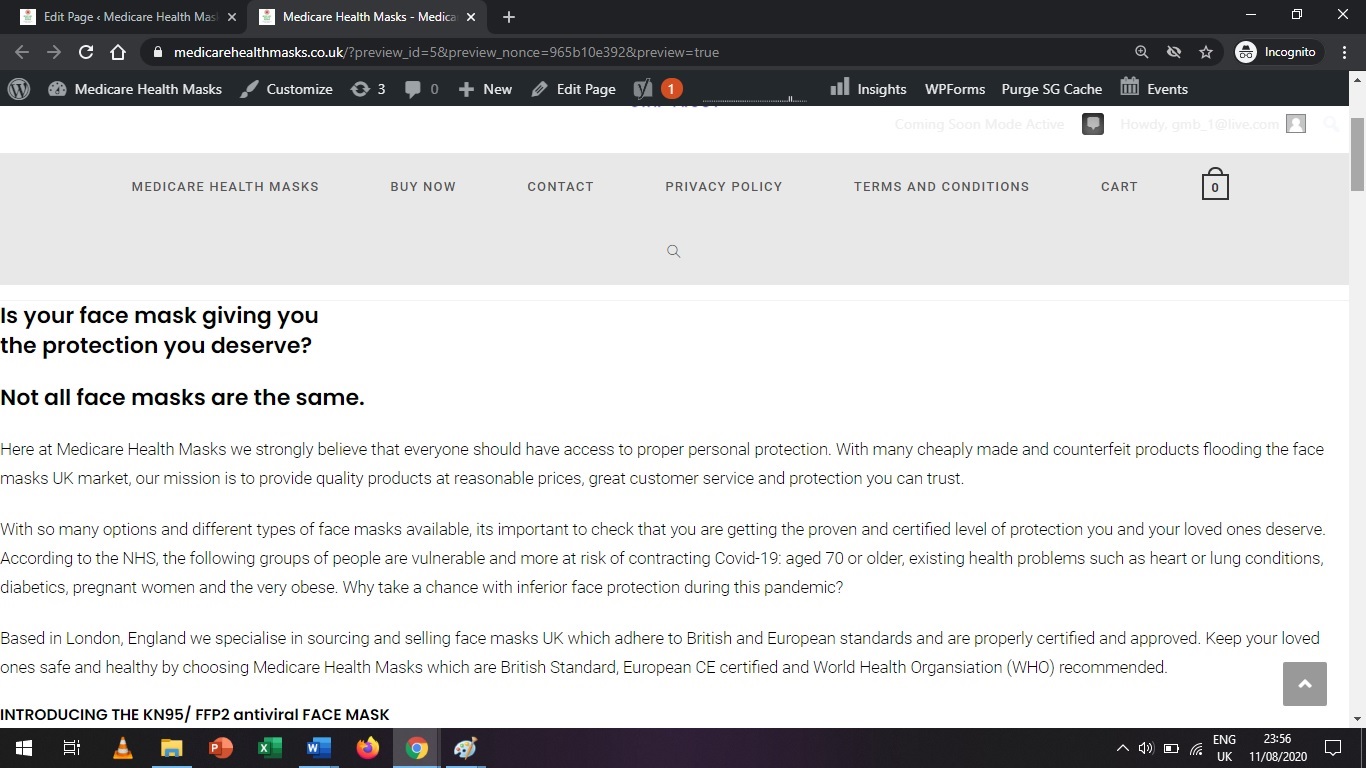Go to the browser home page
The image size is (1366, 768).
118,52
